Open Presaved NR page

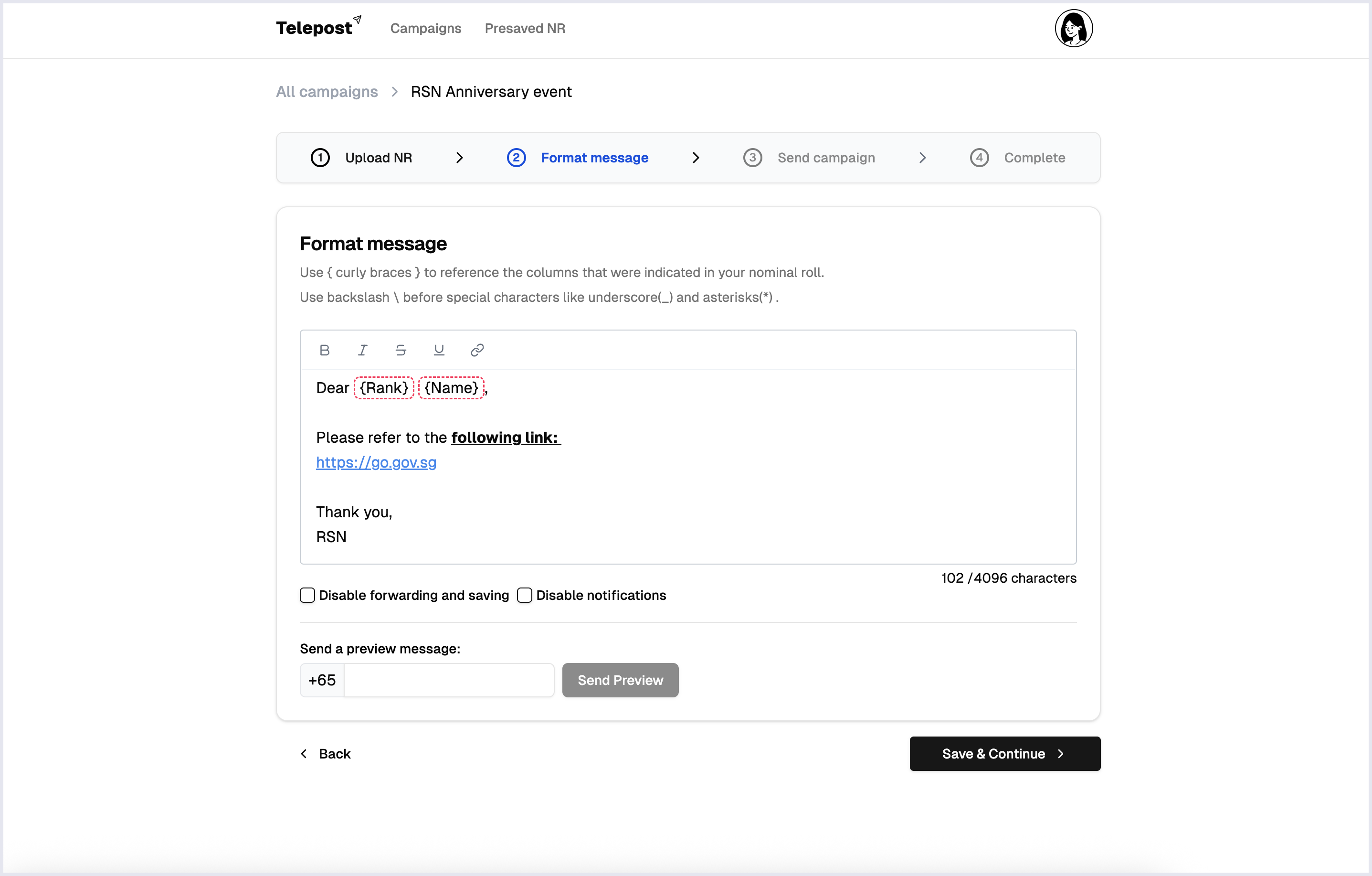(x=525, y=28)
